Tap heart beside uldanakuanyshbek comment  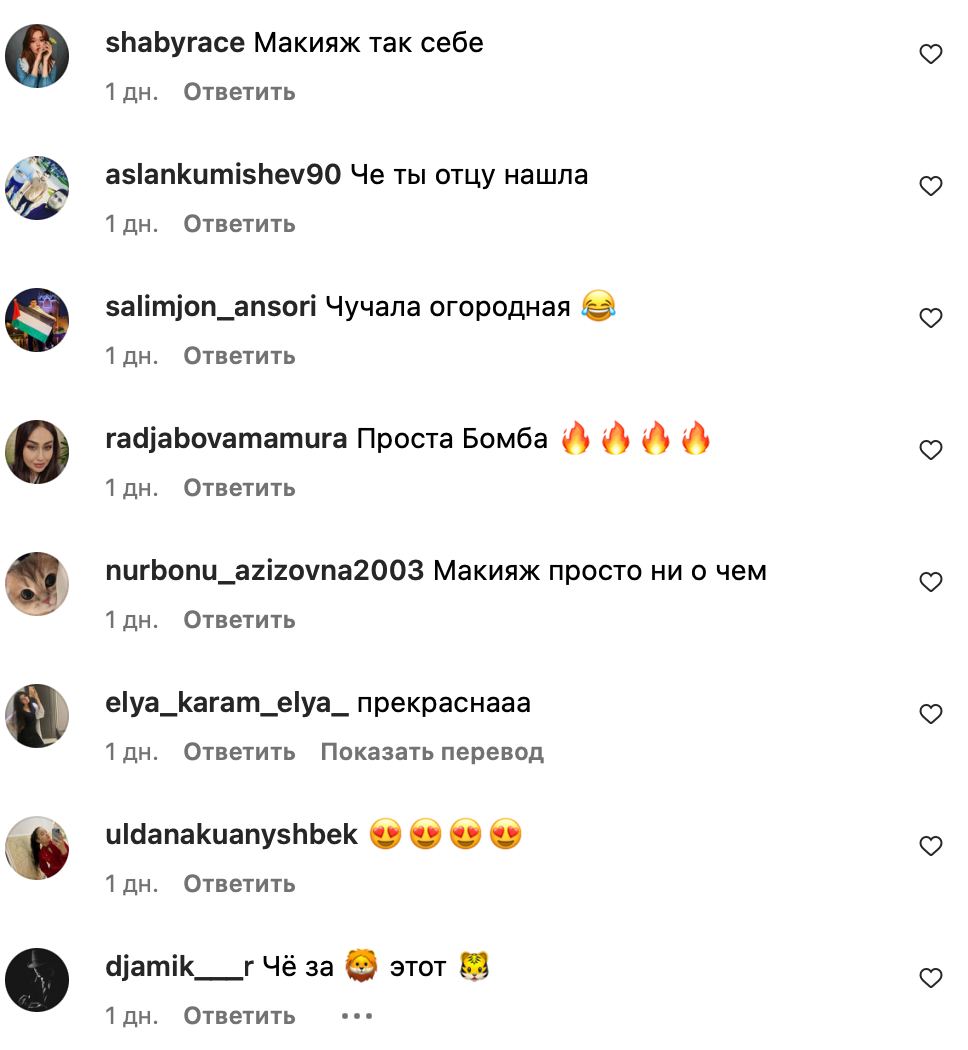click(x=931, y=845)
